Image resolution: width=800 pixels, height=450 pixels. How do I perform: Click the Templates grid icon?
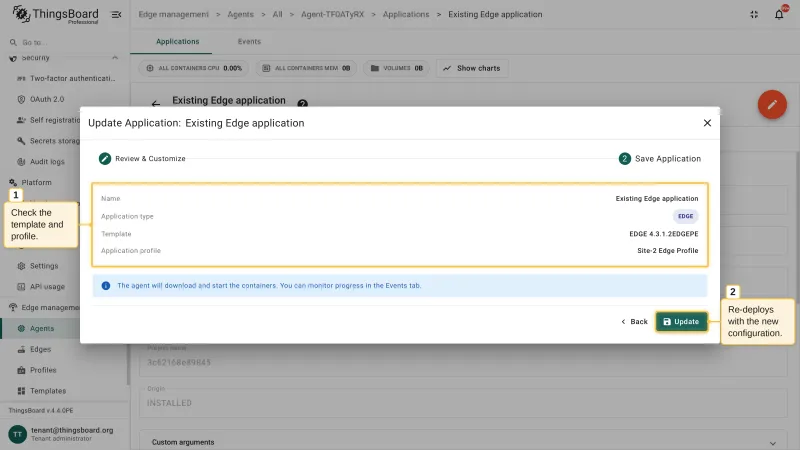(x=21, y=391)
